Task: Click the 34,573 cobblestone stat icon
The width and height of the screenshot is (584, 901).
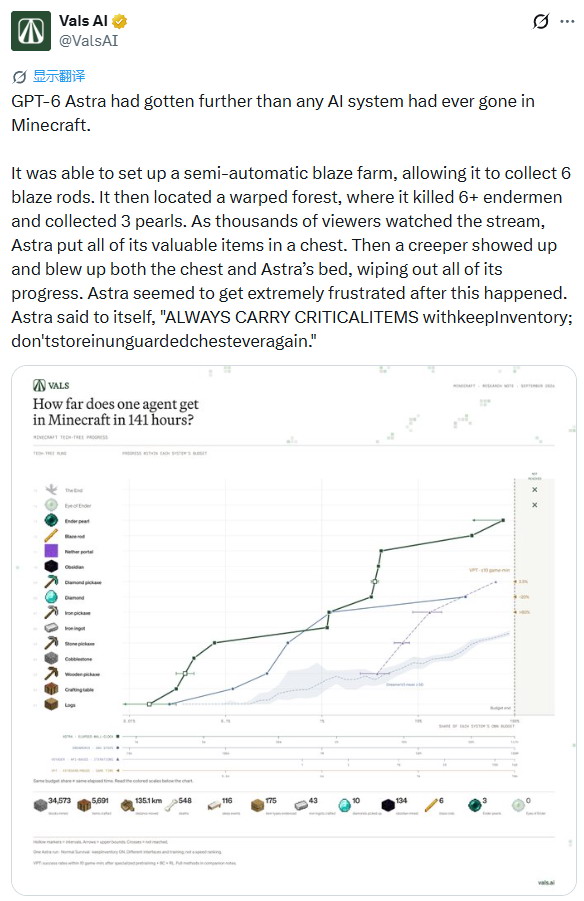Action: point(40,806)
